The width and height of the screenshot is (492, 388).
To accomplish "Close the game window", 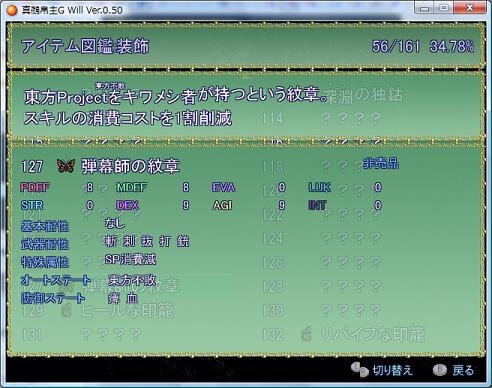I will click(x=470, y=8).
